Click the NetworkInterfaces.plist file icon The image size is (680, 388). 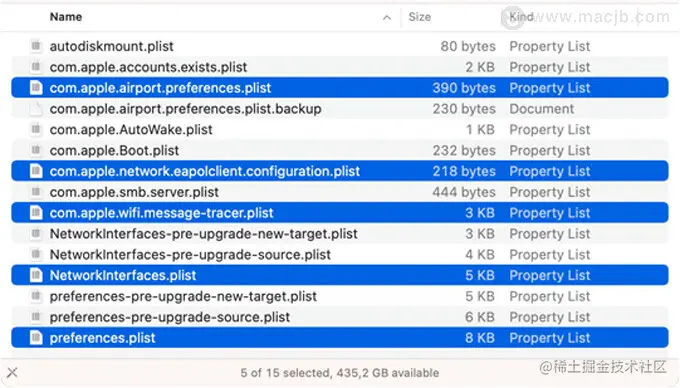[x=36, y=275]
